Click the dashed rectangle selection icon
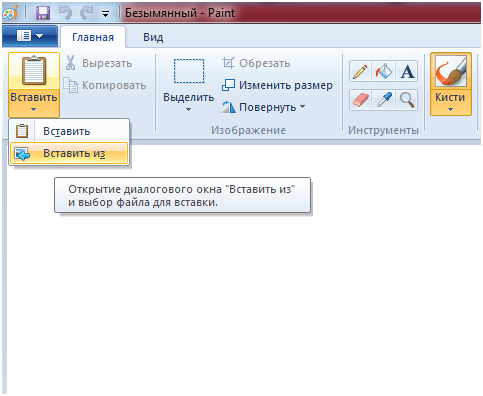 (189, 71)
